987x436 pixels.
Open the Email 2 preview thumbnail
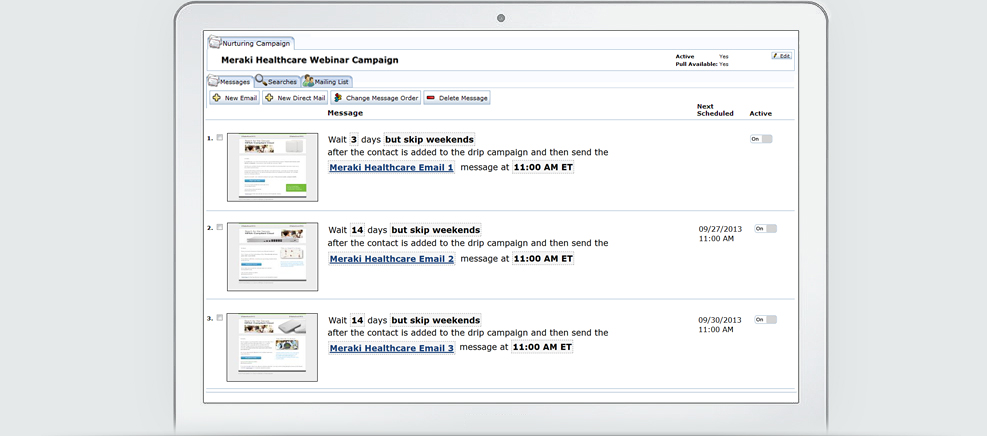pos(273,257)
